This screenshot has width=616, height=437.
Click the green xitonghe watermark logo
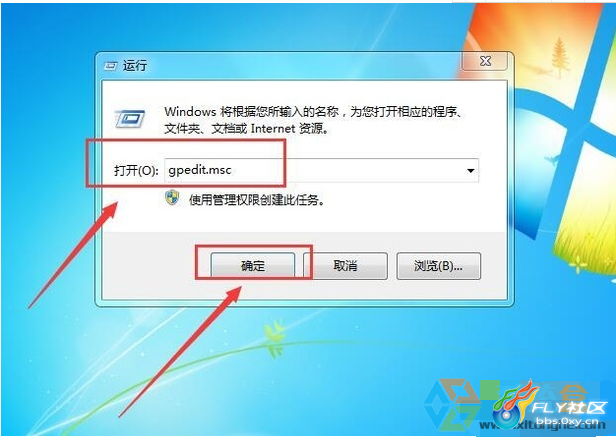[x=453, y=404]
